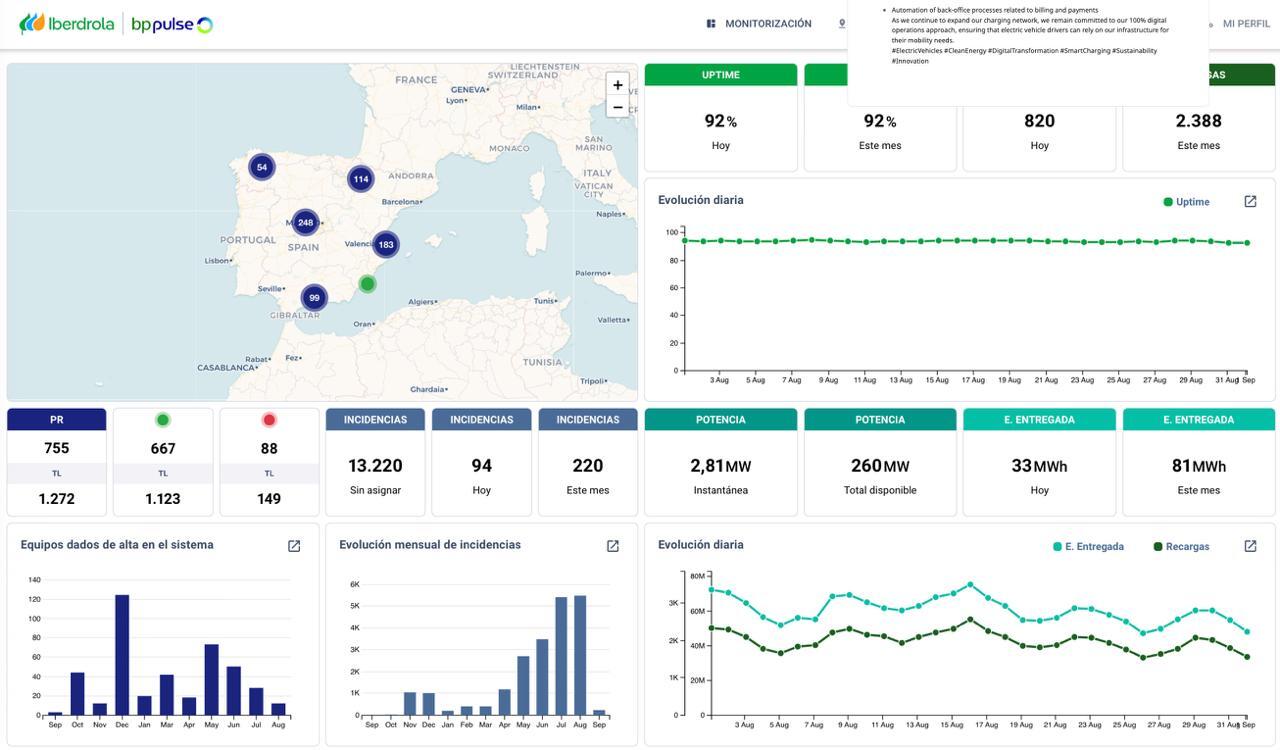Viewport: 1280px width, 750px height.
Task: Toggle the E. Entregada legend series
Action: pos(1088,547)
